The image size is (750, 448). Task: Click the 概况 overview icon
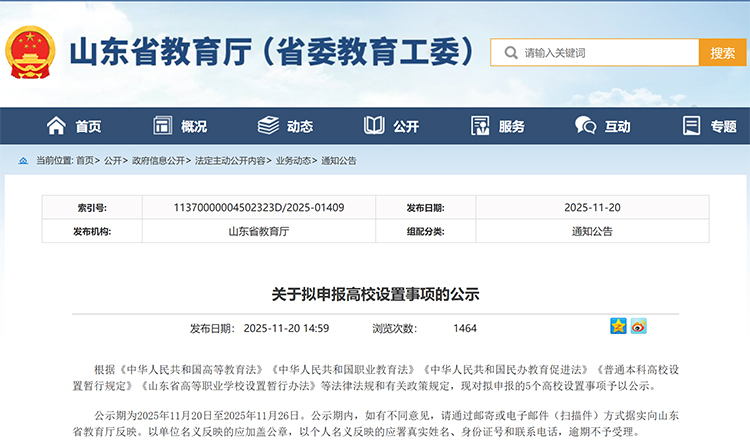[162, 126]
